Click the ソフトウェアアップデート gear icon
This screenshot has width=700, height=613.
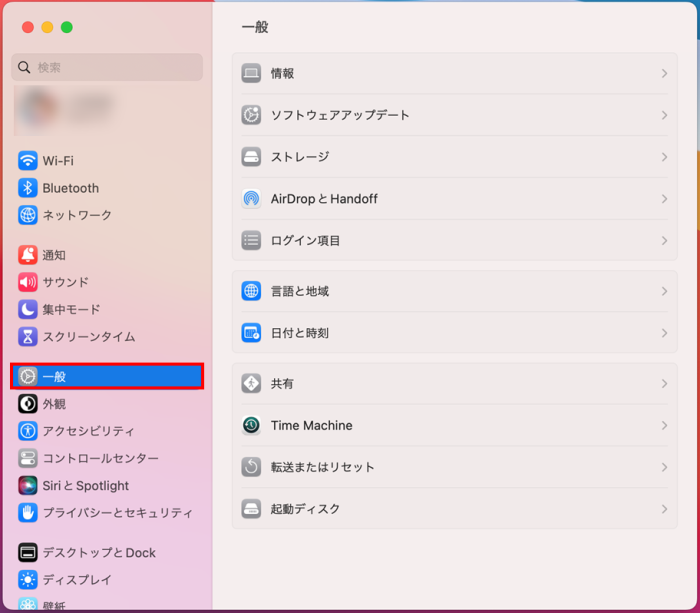(x=251, y=115)
